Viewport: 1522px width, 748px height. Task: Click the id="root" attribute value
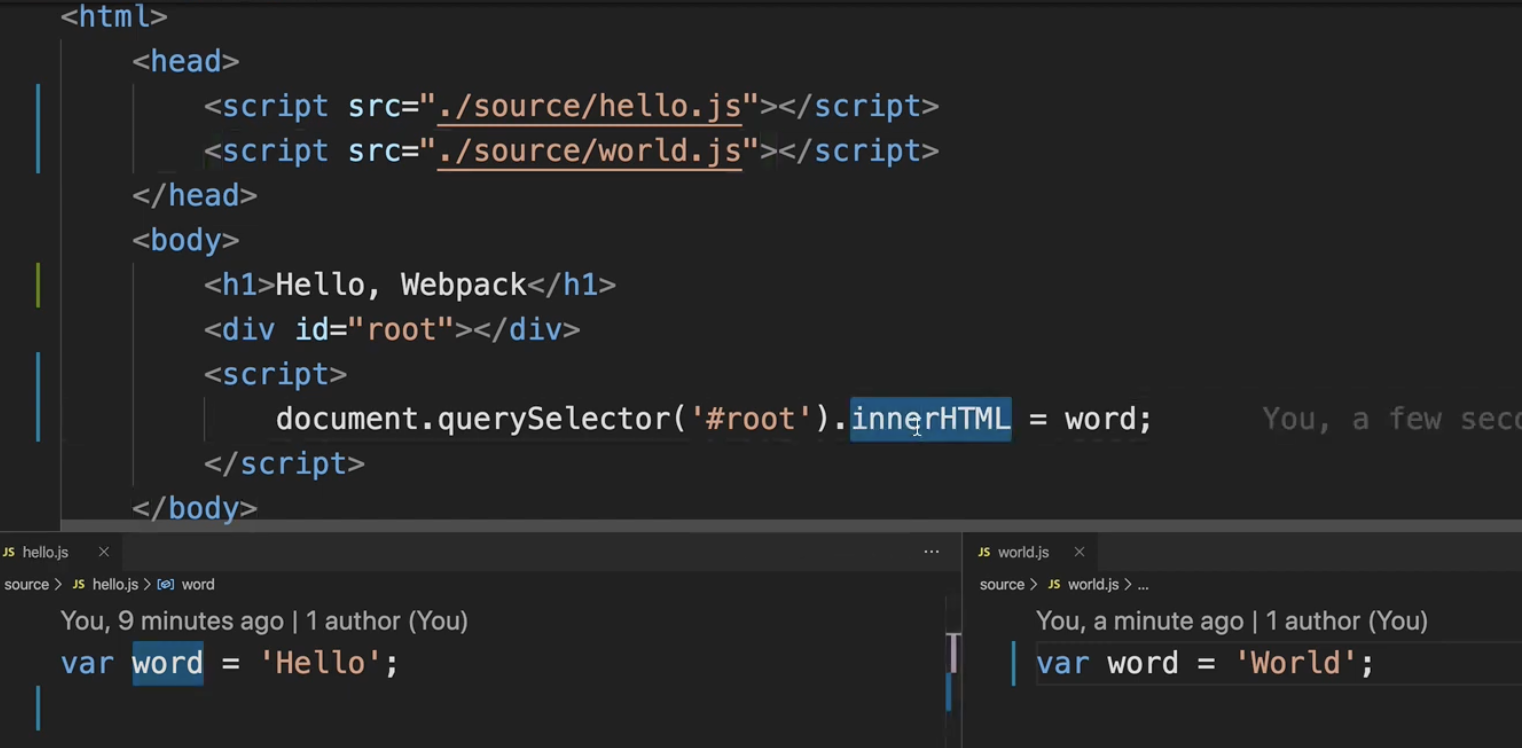pos(401,329)
